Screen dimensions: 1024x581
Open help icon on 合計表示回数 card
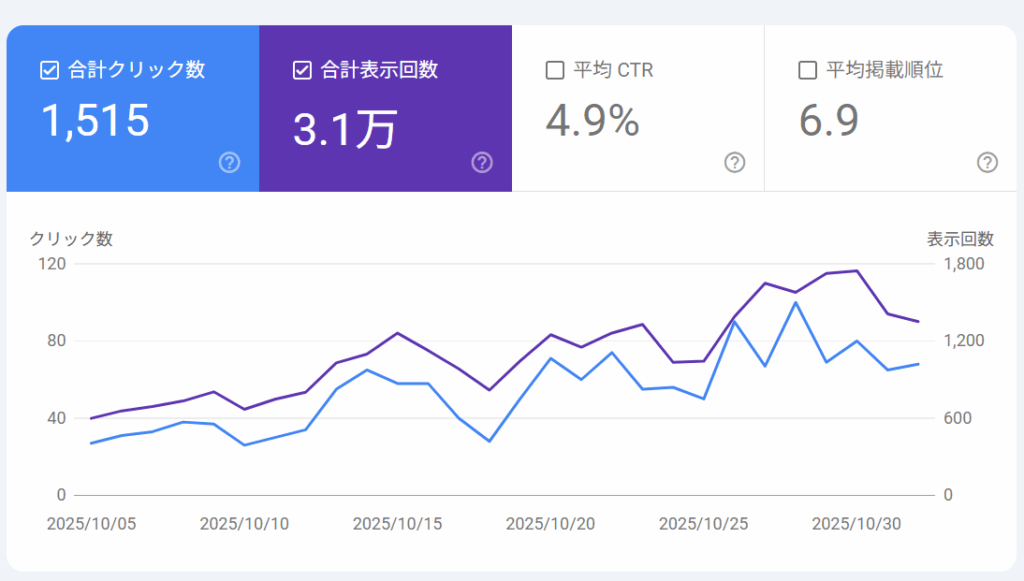coord(482,163)
